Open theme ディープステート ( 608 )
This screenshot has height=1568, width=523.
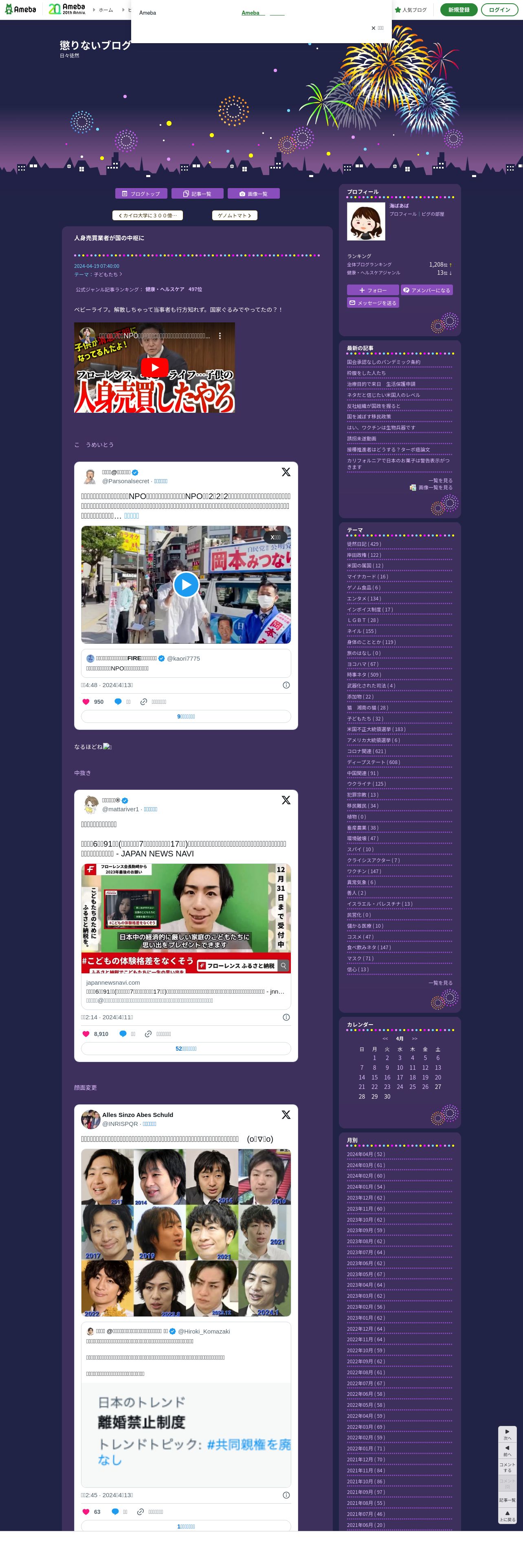coord(373,762)
